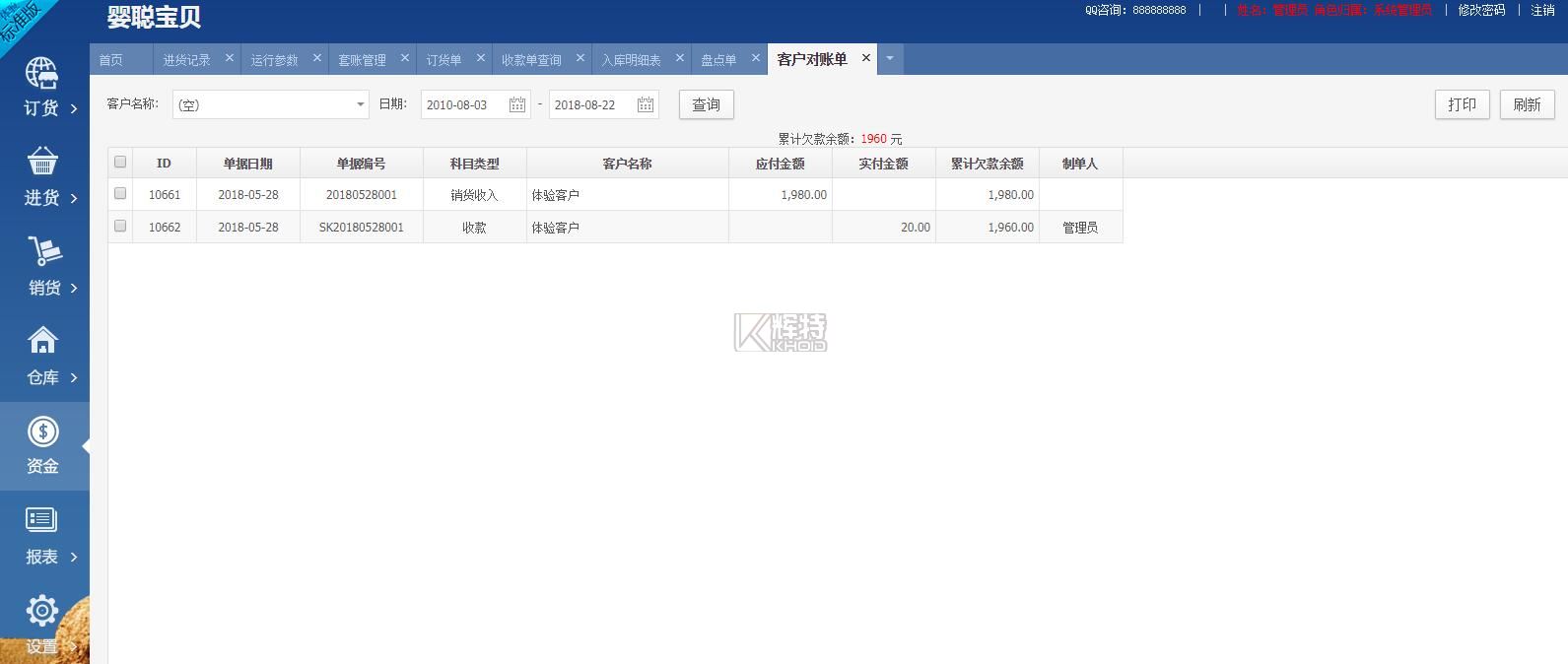Viewport: 1568px width, 664px height.
Task: Open calendar picker for start date 2010-08-03
Action: (x=516, y=105)
